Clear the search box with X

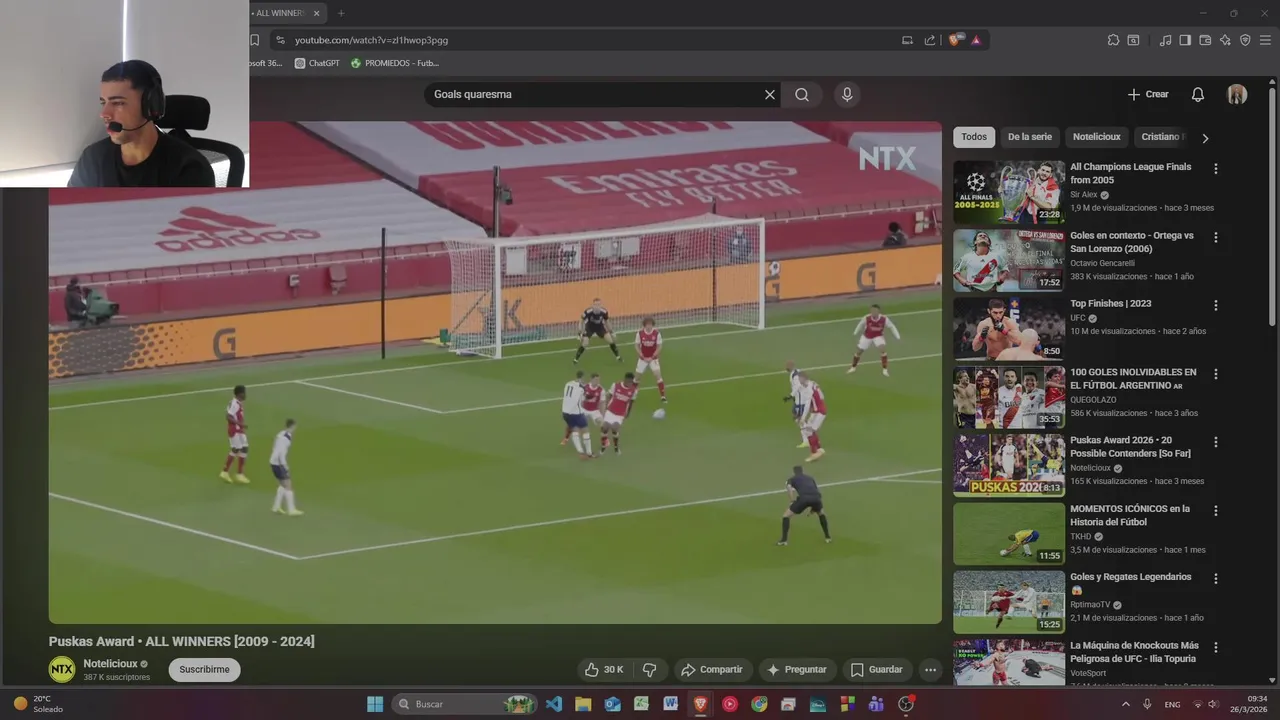point(770,94)
